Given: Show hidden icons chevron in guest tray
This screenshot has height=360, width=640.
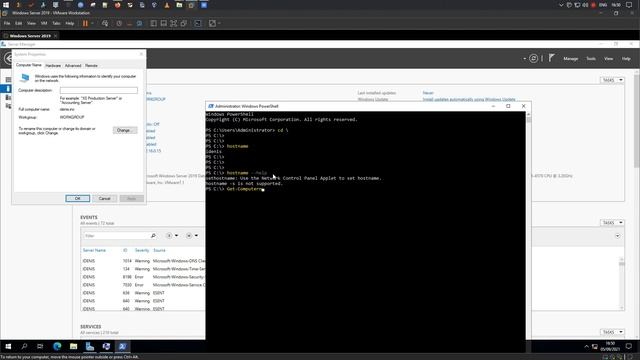Looking at the screenshot, I should 586,347.
